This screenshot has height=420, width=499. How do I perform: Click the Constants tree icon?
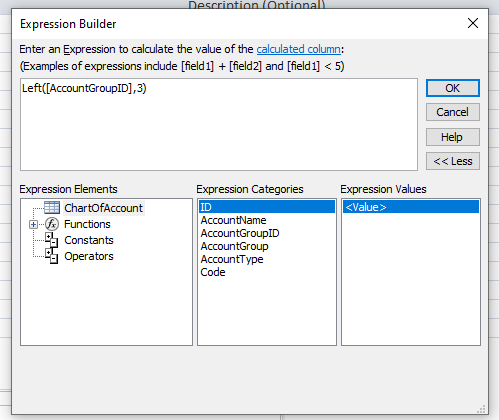coord(52,240)
